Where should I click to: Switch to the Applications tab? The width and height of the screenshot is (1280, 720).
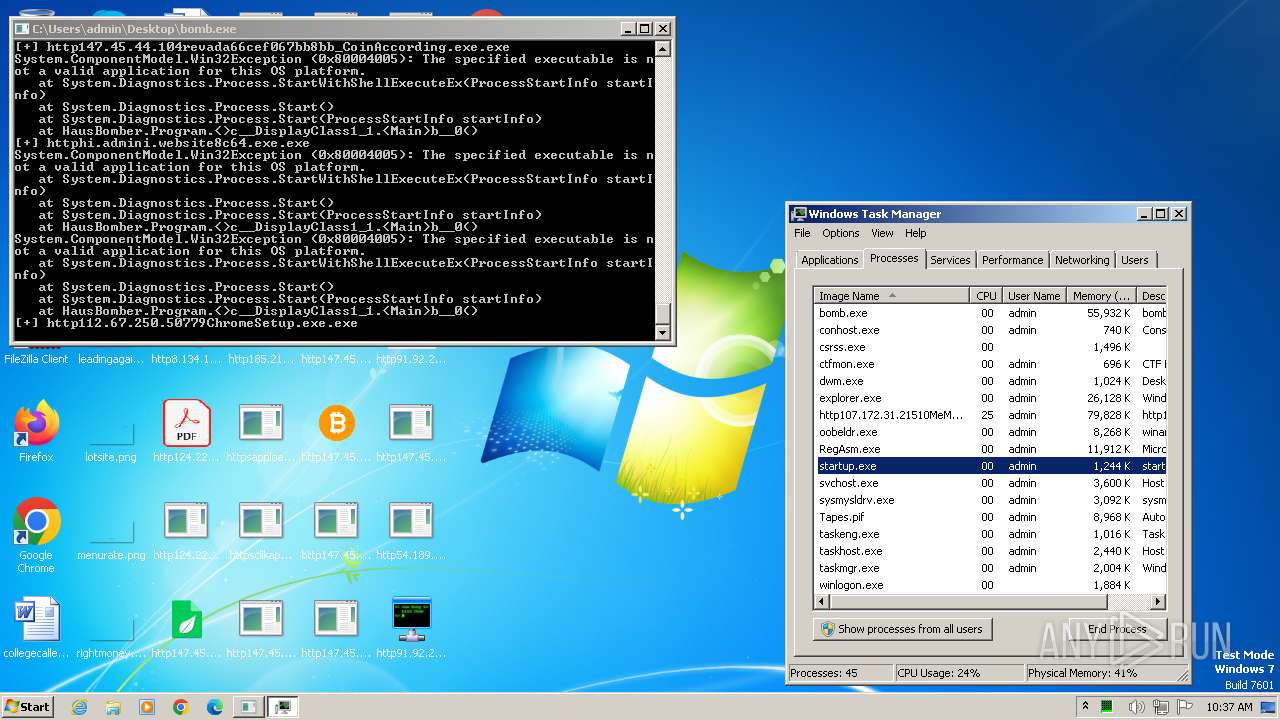pos(830,260)
